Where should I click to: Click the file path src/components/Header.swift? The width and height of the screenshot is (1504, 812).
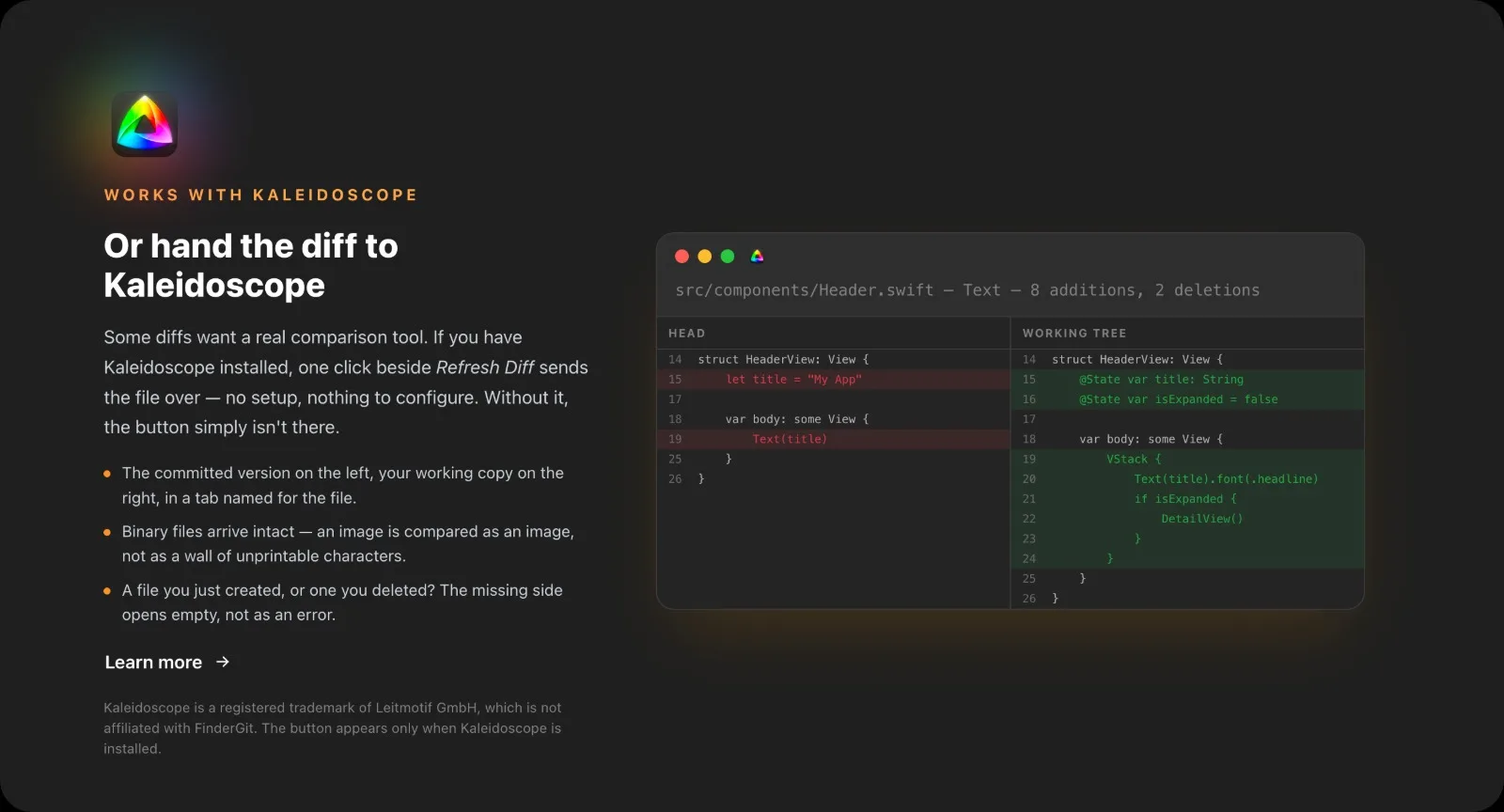pyautogui.click(x=805, y=290)
